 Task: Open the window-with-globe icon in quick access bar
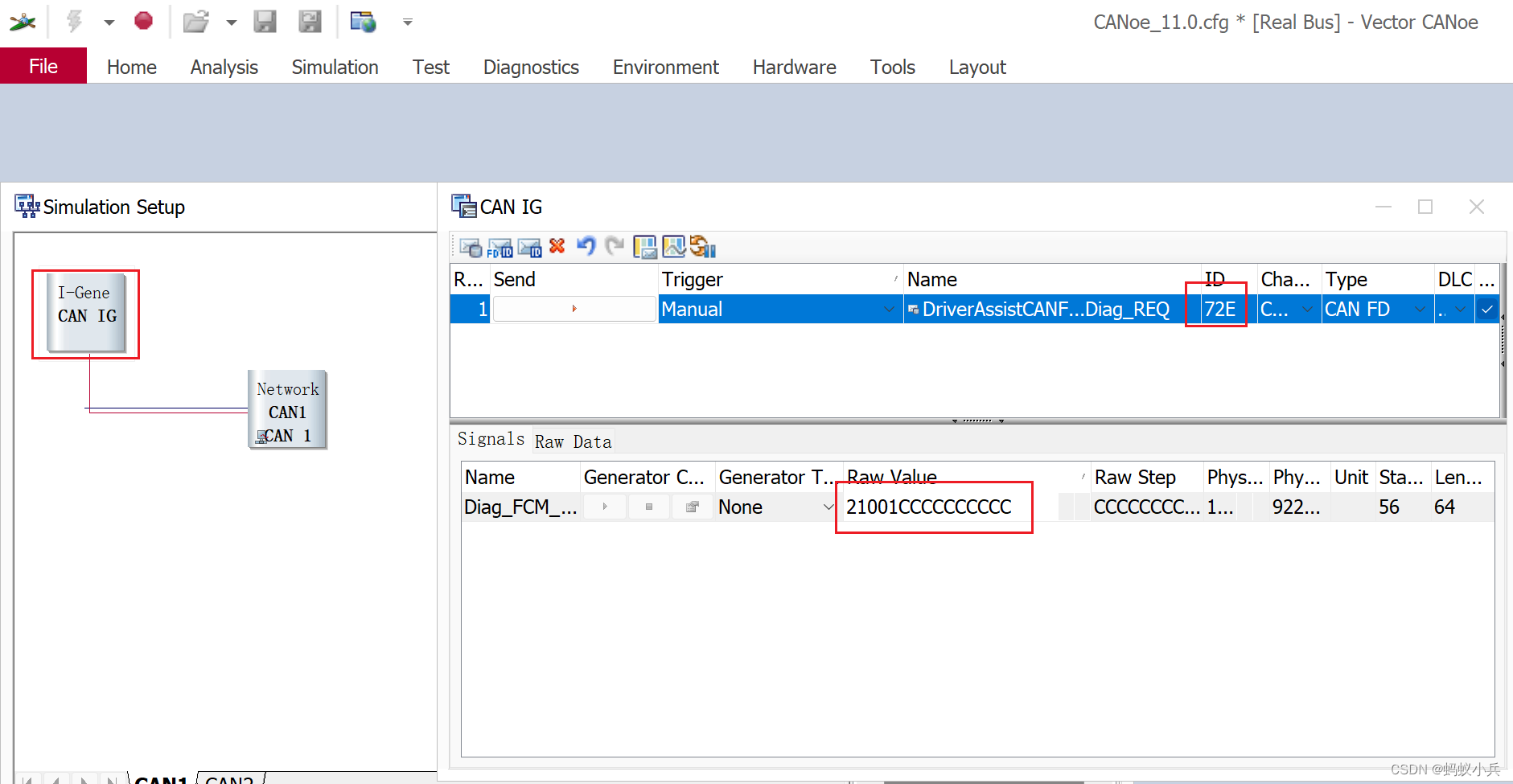363,21
